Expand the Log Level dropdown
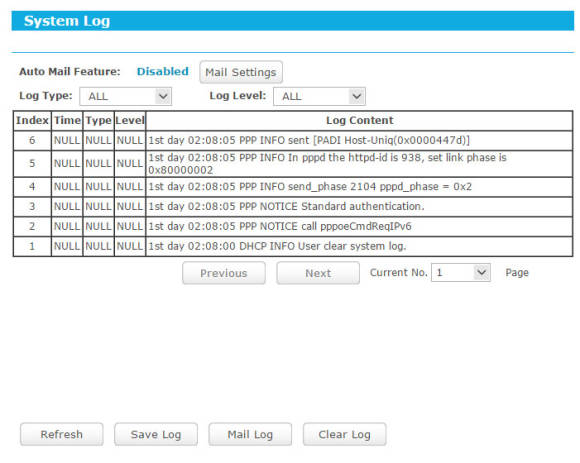The height and width of the screenshot is (463, 580). (319, 97)
